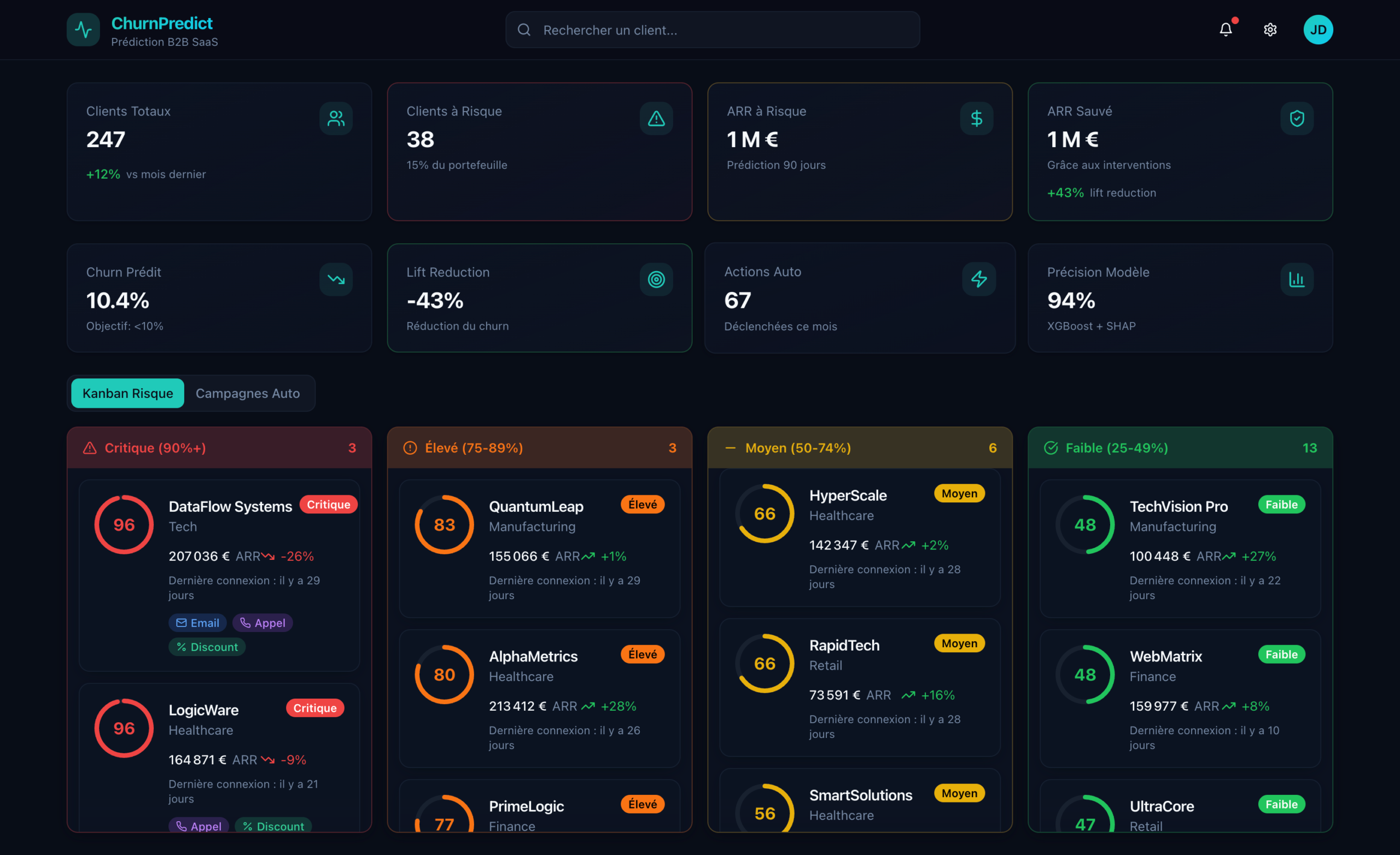
Task: Open the notifications bell
Action: [1226, 30]
